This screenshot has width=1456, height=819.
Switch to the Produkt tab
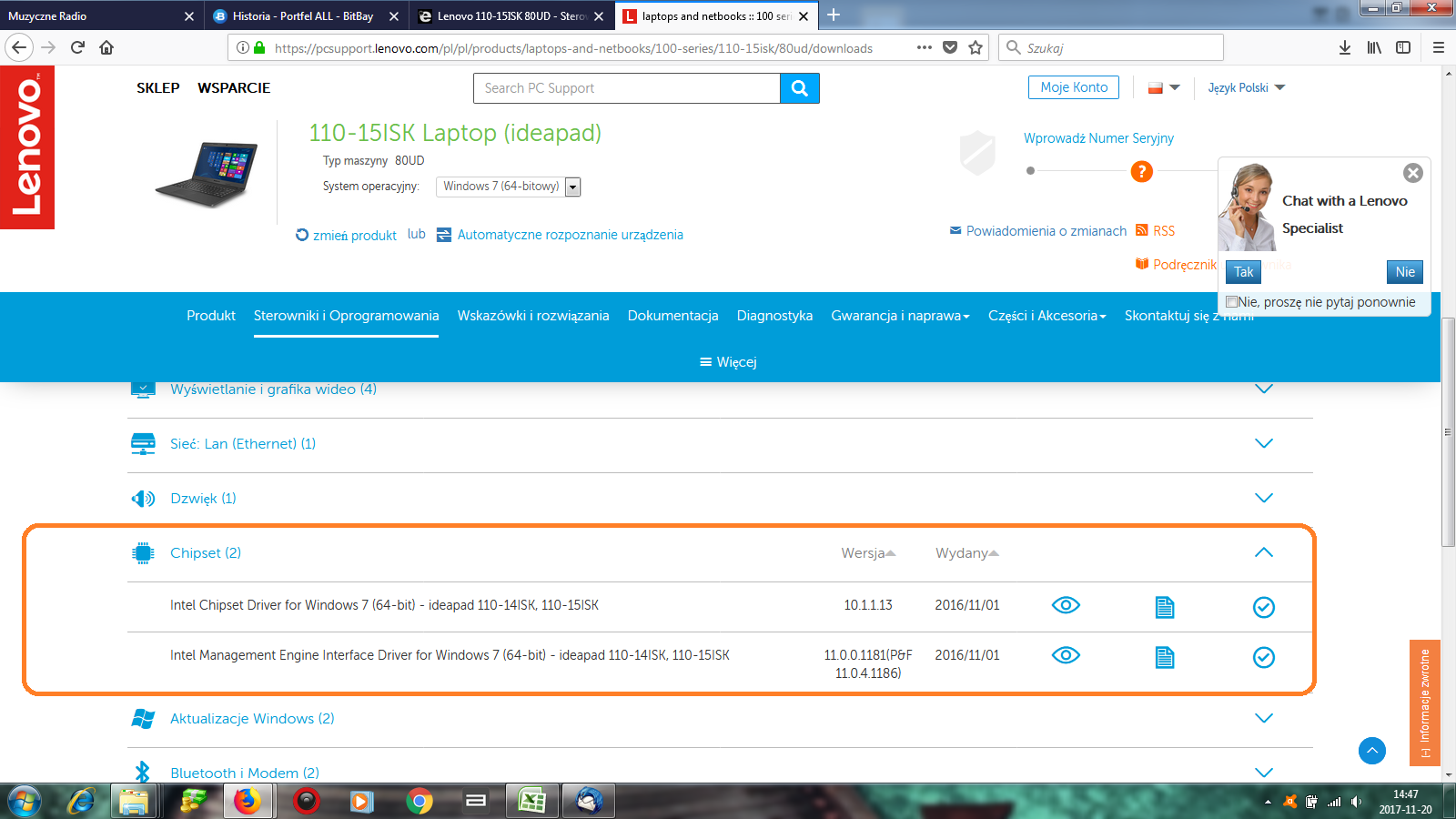[211, 316]
